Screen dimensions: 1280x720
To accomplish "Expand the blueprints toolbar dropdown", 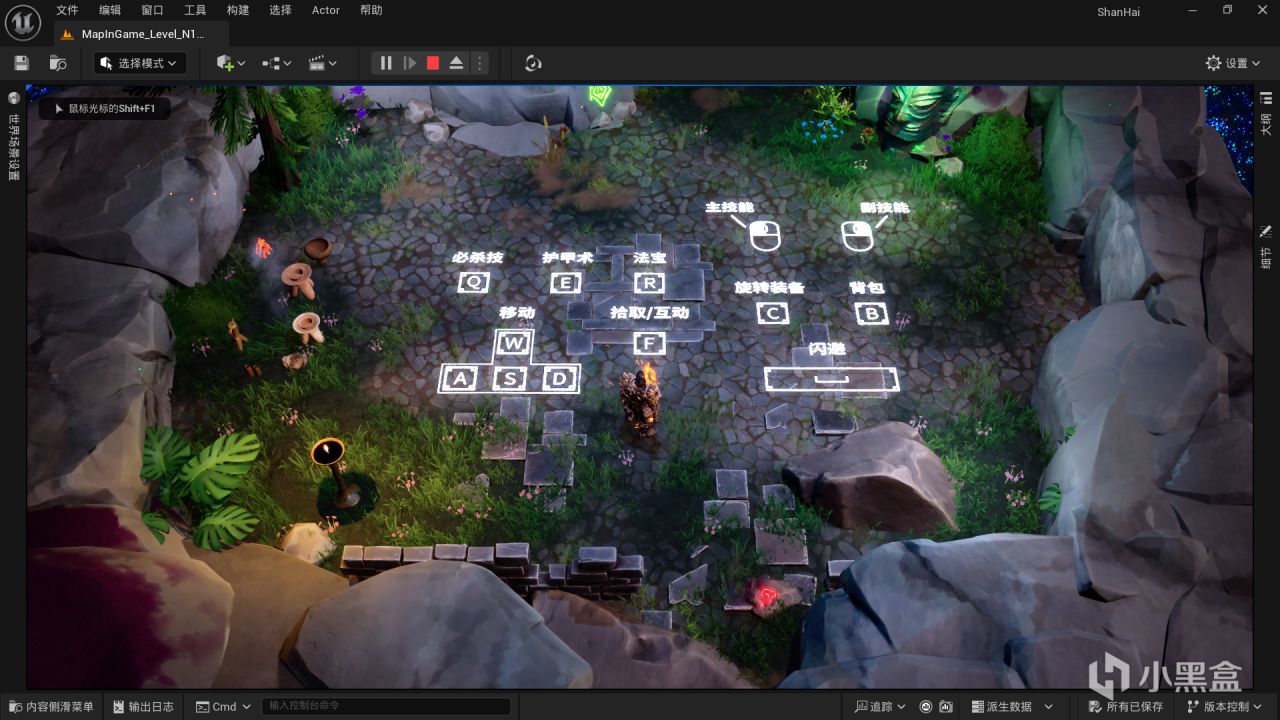I will (x=276, y=63).
